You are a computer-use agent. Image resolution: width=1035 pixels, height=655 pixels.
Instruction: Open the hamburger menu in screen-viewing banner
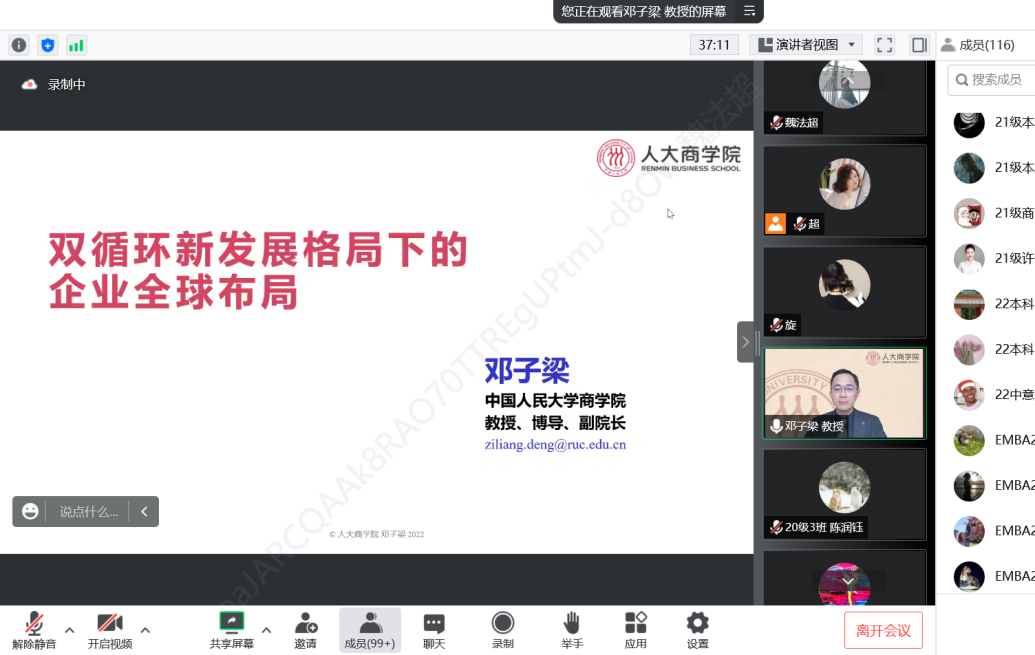748,13
